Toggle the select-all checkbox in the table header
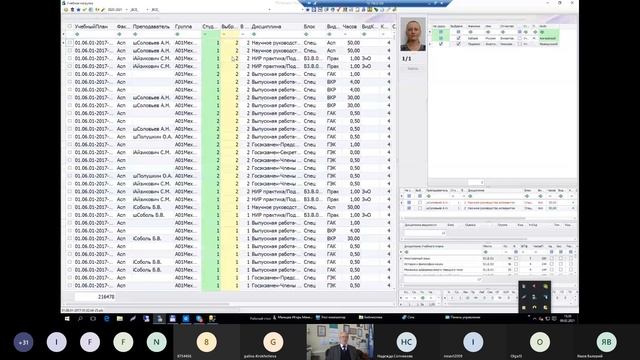The image size is (640, 360). click(69, 27)
